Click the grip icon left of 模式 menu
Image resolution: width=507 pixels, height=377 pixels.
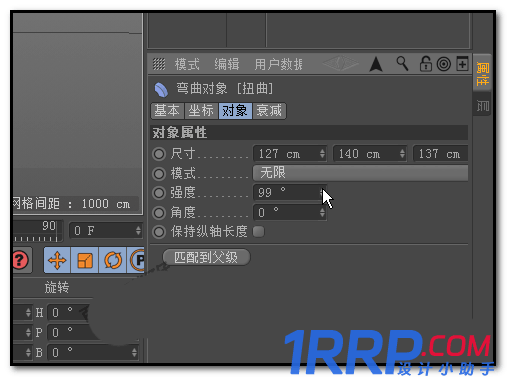tap(159, 64)
